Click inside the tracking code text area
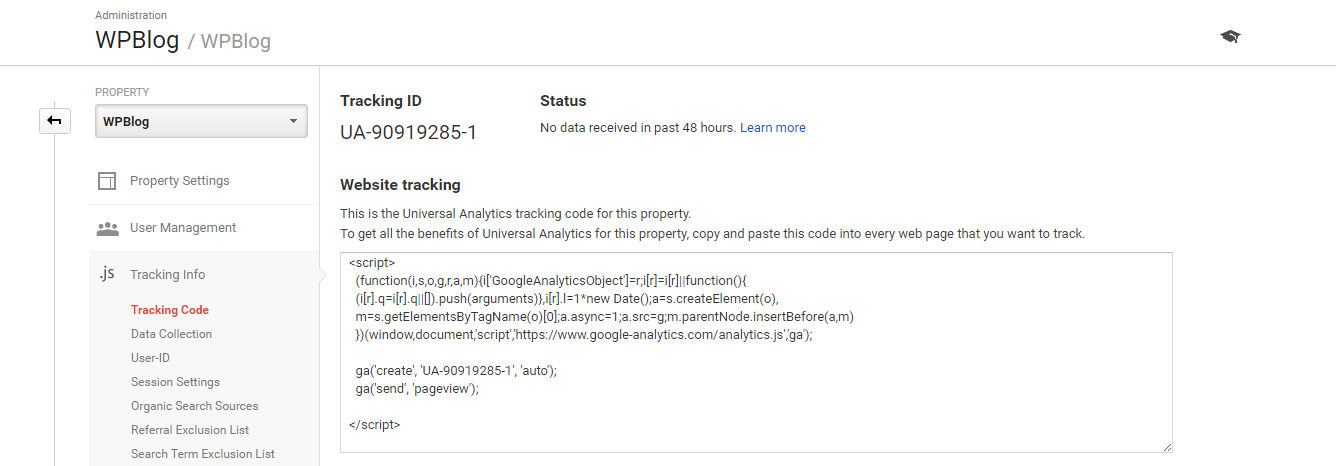This screenshot has width=1336, height=466. pos(756,352)
